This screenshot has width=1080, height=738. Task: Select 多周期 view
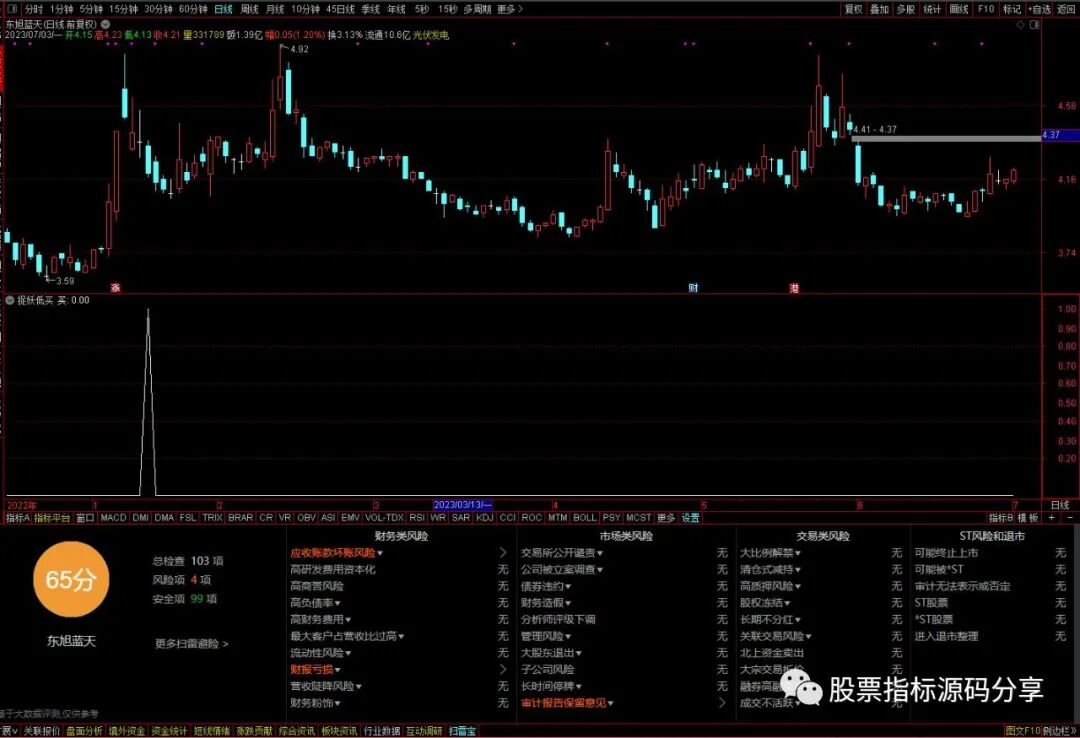pyautogui.click(x=477, y=9)
